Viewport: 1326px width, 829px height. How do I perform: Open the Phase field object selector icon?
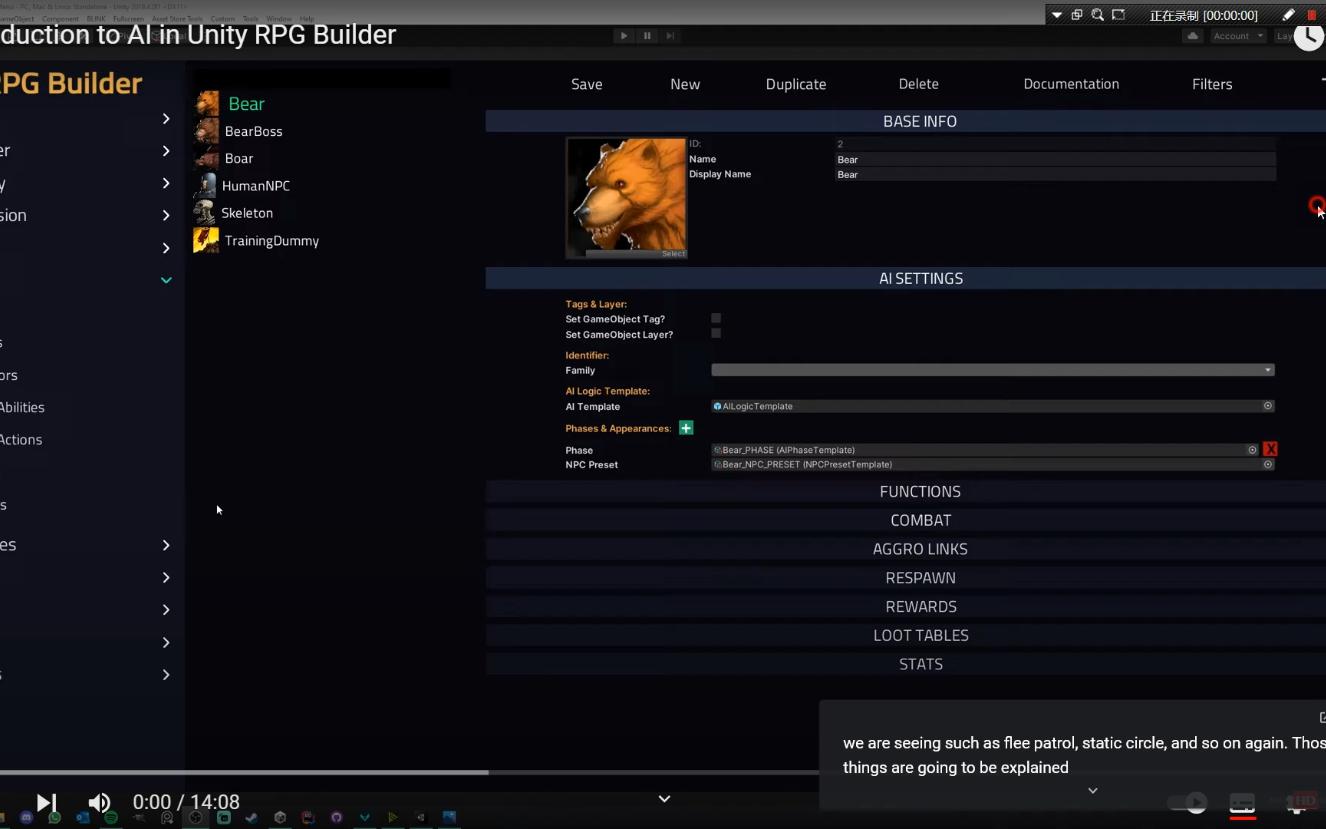tap(1252, 449)
